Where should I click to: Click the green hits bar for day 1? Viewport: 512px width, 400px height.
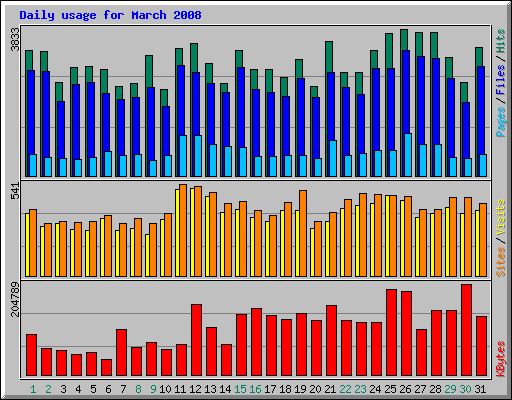pyautogui.click(x=29, y=60)
